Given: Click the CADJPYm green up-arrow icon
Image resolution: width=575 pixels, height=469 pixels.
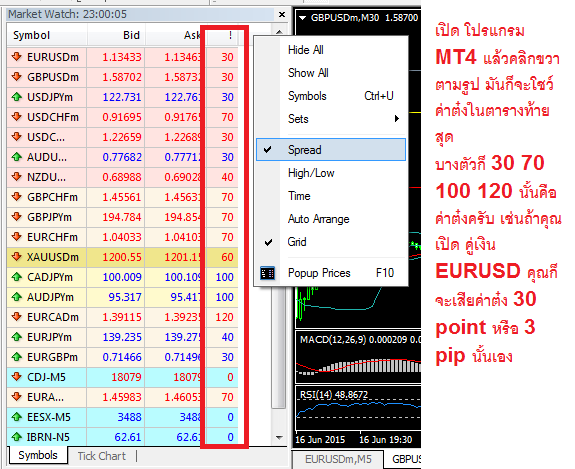Looking at the screenshot, I should coord(17,277).
